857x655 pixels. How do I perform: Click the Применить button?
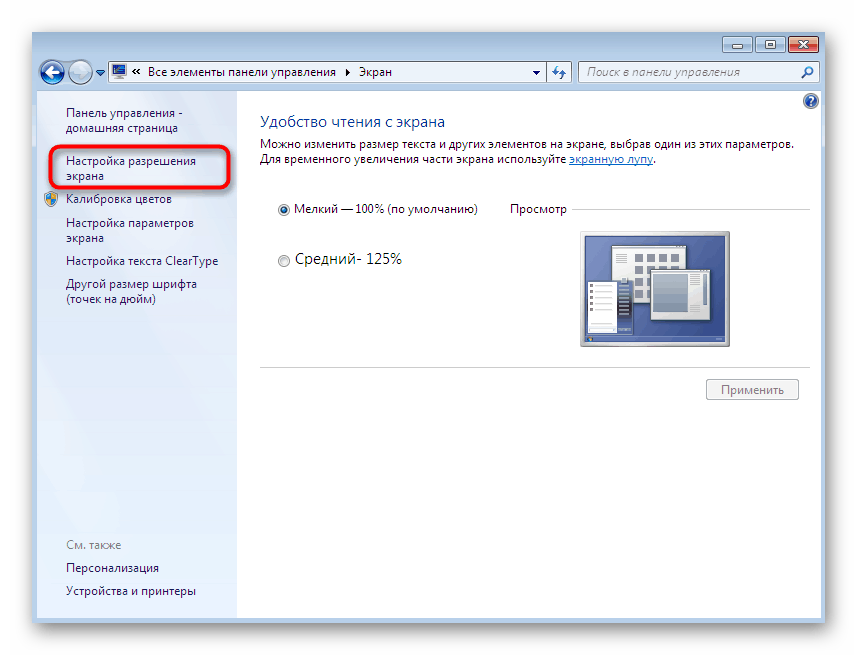[x=752, y=389]
